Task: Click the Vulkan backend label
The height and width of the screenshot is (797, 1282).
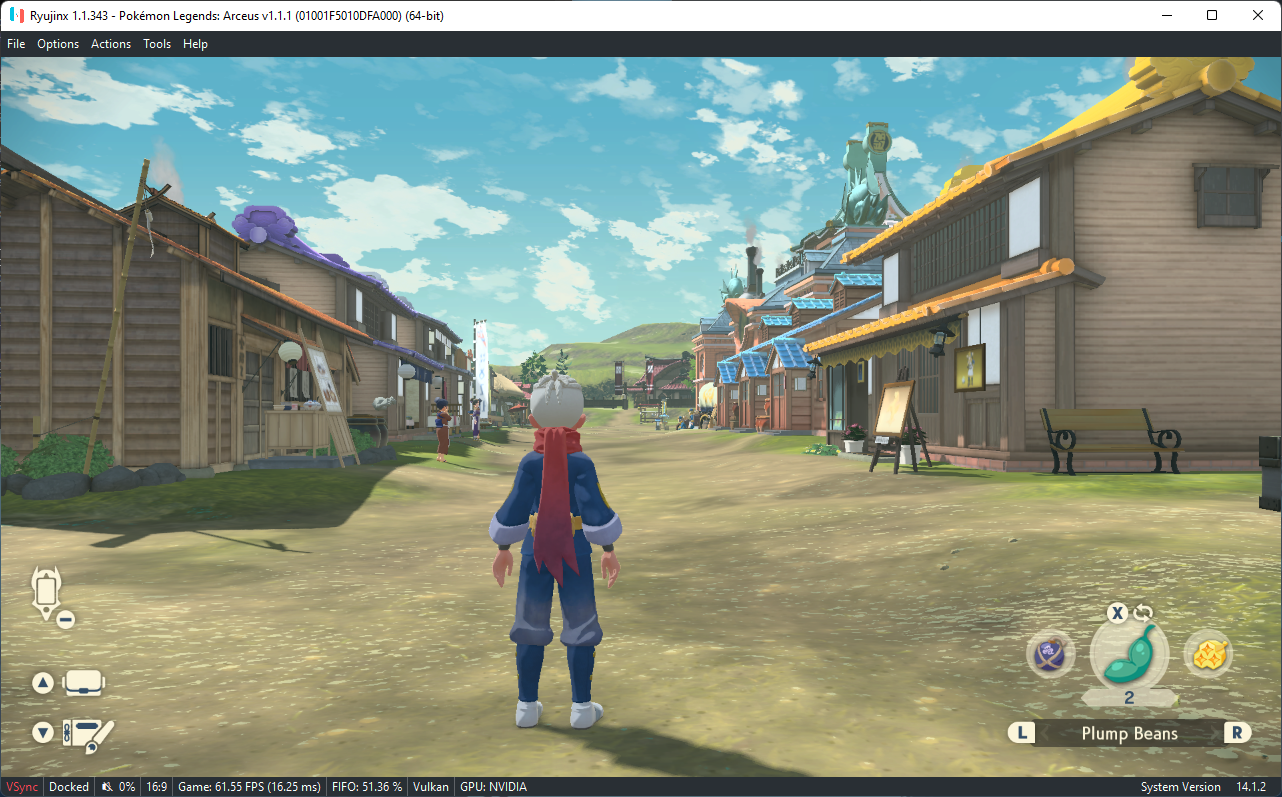Action: click(431, 787)
